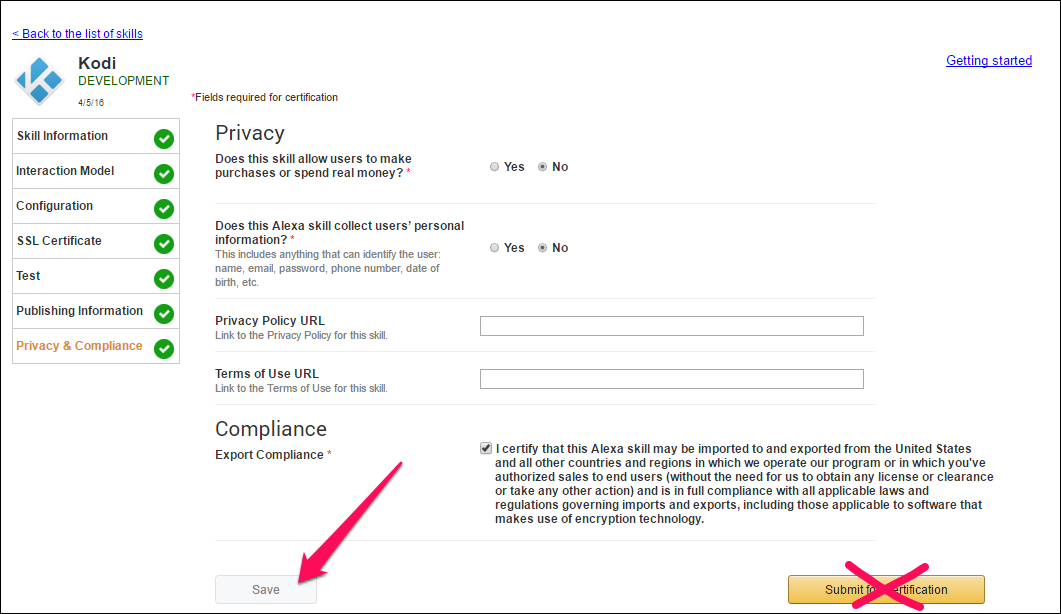Click Submit for Certification button
Image resolution: width=1061 pixels, height=614 pixels.
click(886, 590)
